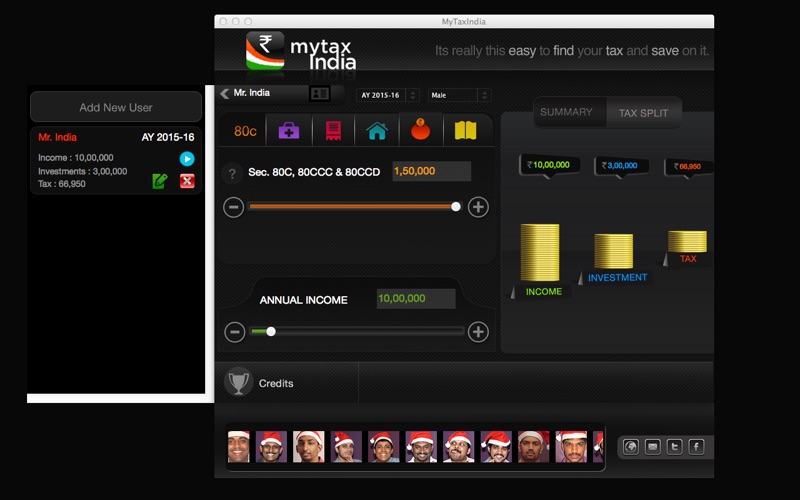This screenshot has width=800, height=500.
Task: Open the user card icon next to Mr. India
Action: 320,93
